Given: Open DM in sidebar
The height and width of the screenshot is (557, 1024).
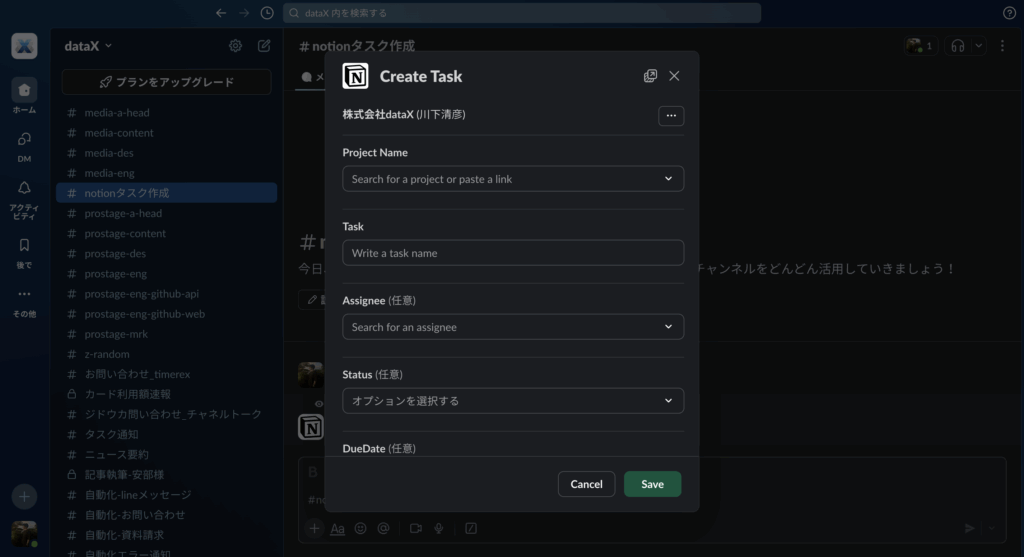Looking at the screenshot, I should (24, 146).
